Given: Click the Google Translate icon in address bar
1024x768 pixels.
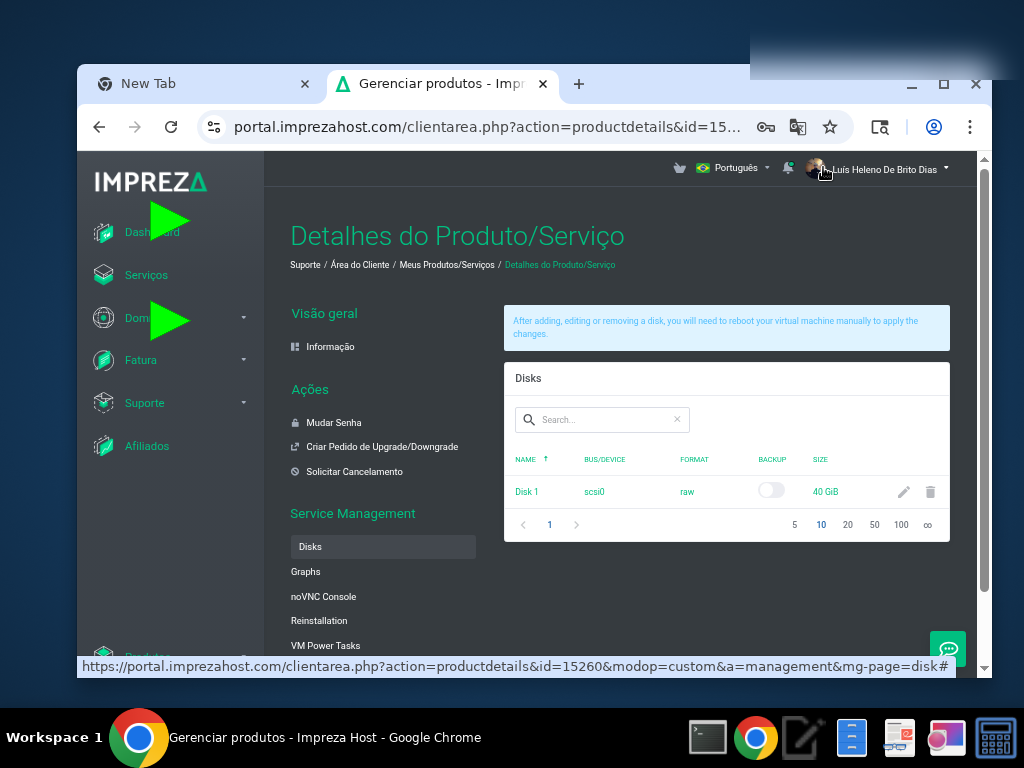Looking at the screenshot, I should click(x=797, y=127).
